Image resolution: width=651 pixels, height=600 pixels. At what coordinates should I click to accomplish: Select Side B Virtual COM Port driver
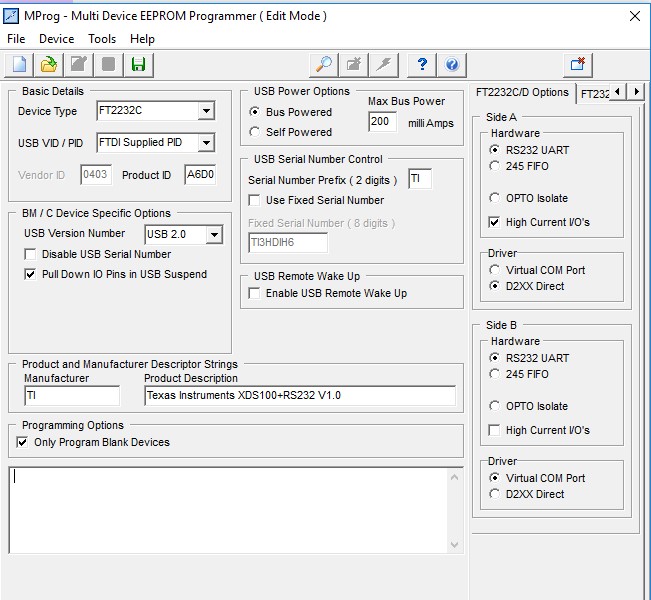coord(537,478)
